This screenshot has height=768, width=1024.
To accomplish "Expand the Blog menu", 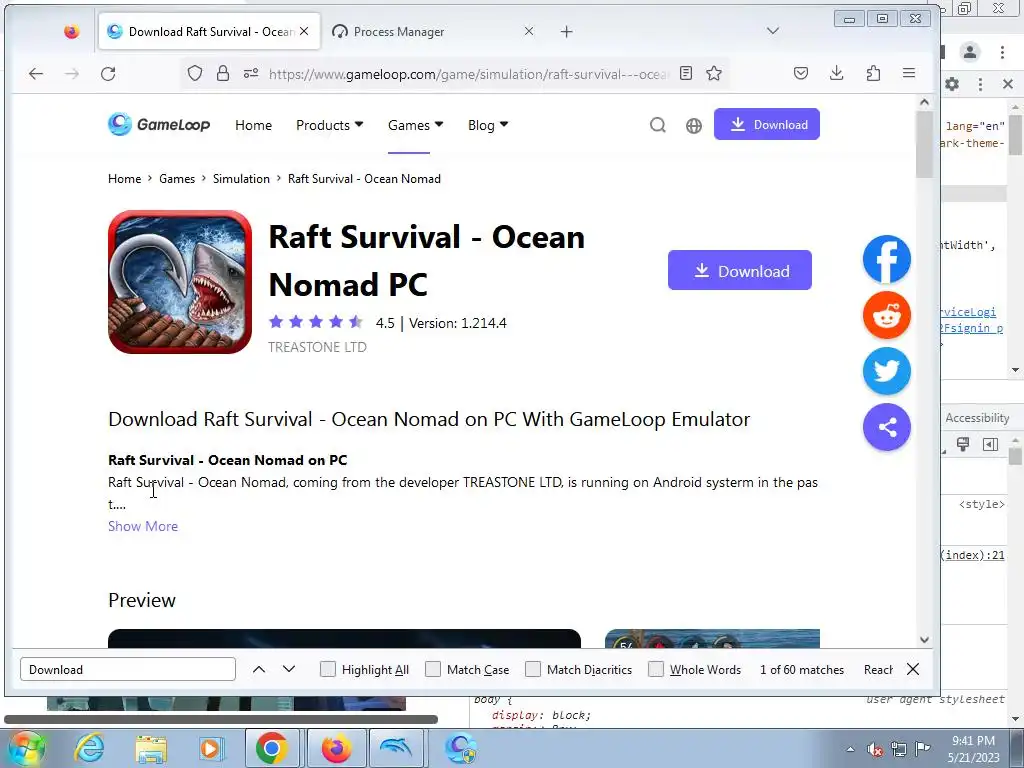I will [488, 125].
